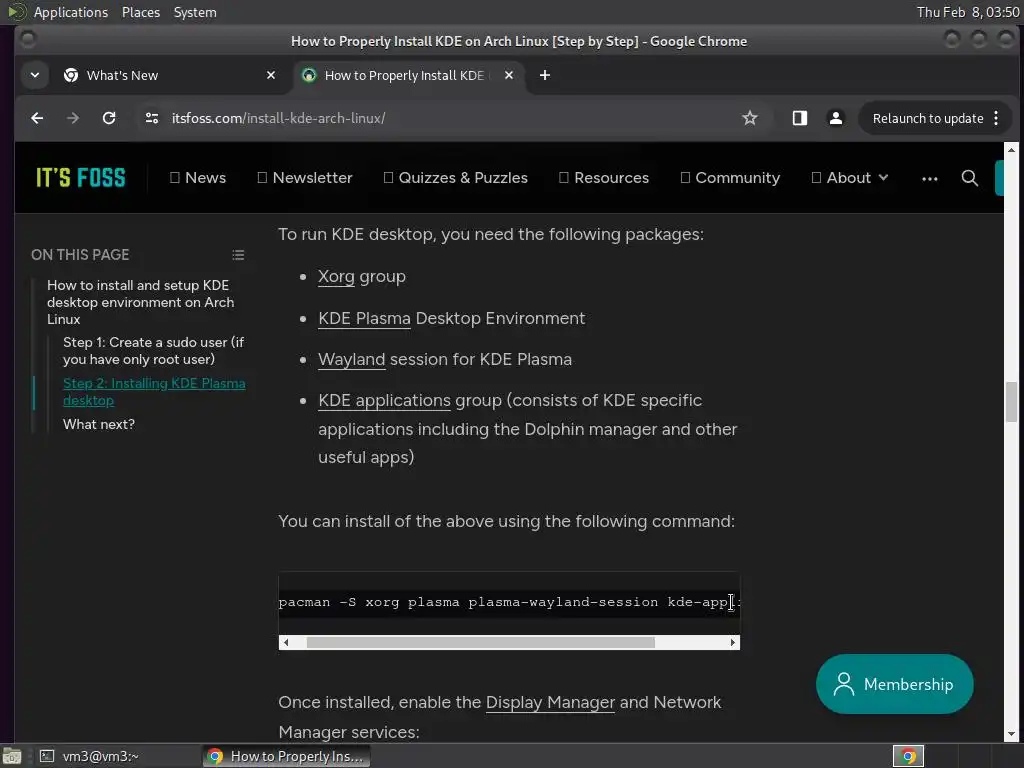1024x768 pixels.
Task: Click the code block horizontal scrollbar thumb
Action: [x=481, y=643]
